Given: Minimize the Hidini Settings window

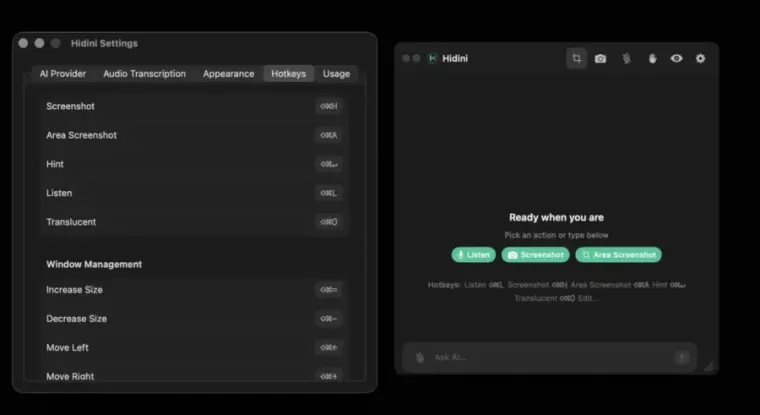Looking at the screenshot, I should click(x=39, y=43).
